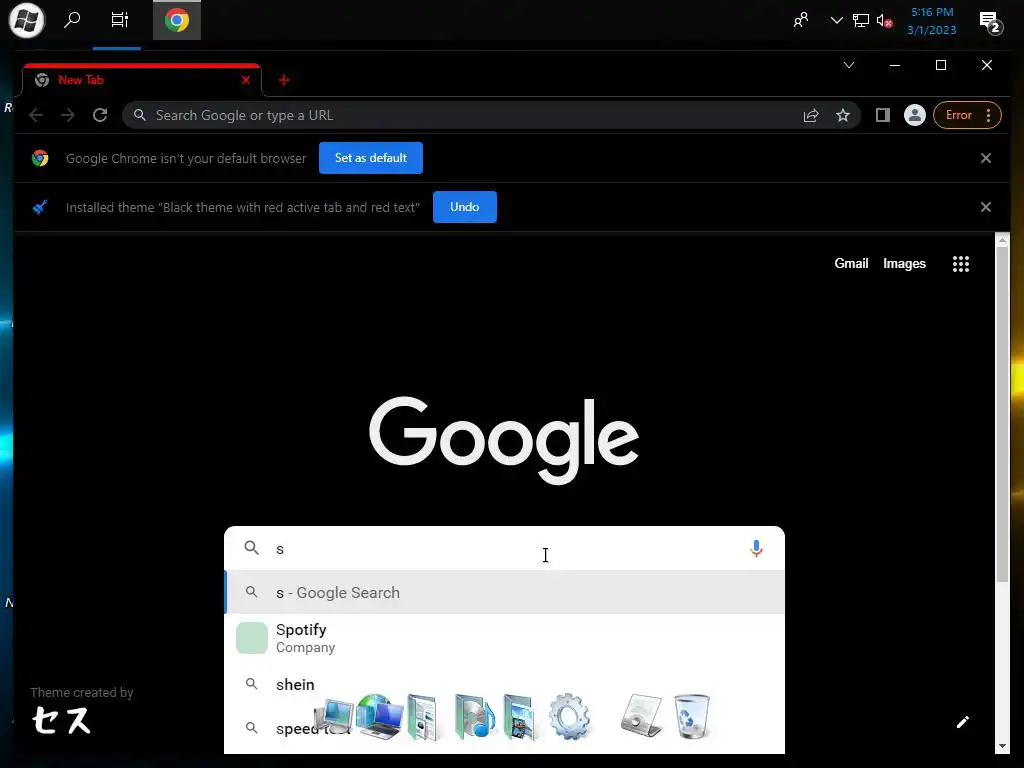Click the page scrollbar down arrow
Image resolution: width=1024 pixels, height=768 pixels.
(x=1002, y=746)
